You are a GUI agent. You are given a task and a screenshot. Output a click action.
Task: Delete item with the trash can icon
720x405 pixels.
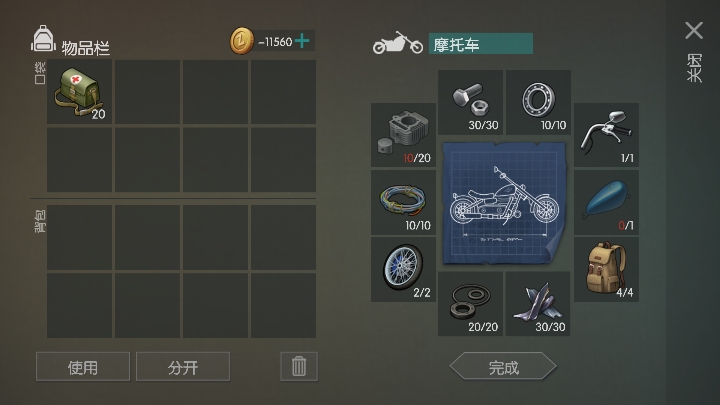[299, 366]
